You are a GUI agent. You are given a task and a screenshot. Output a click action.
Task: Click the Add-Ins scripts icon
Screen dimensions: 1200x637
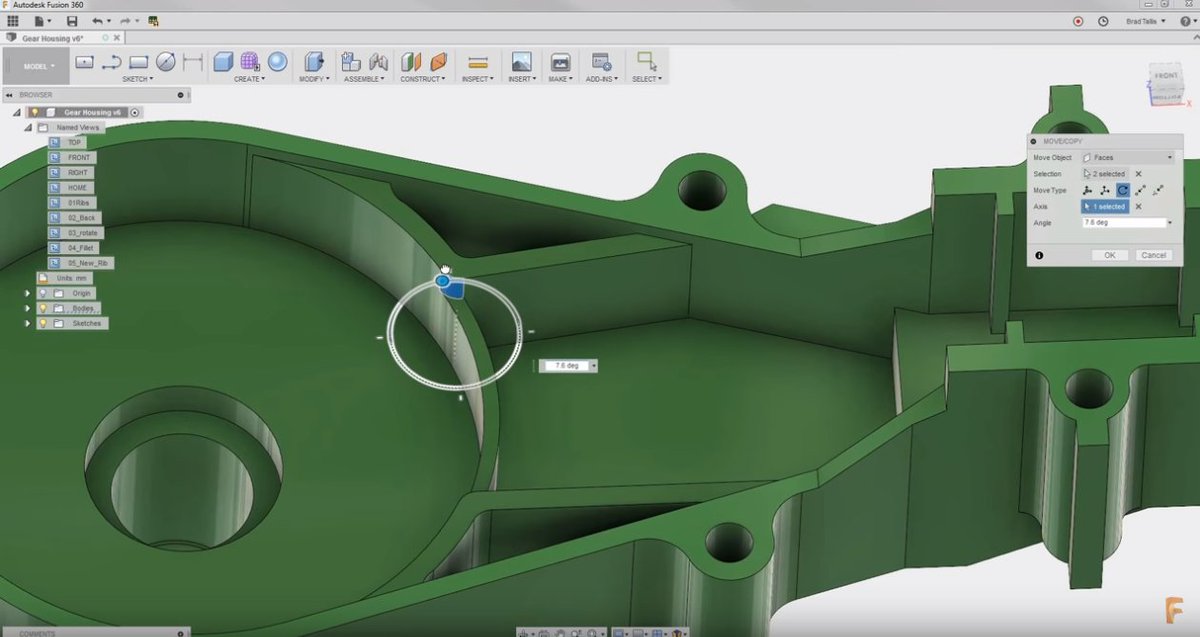[x=601, y=62]
